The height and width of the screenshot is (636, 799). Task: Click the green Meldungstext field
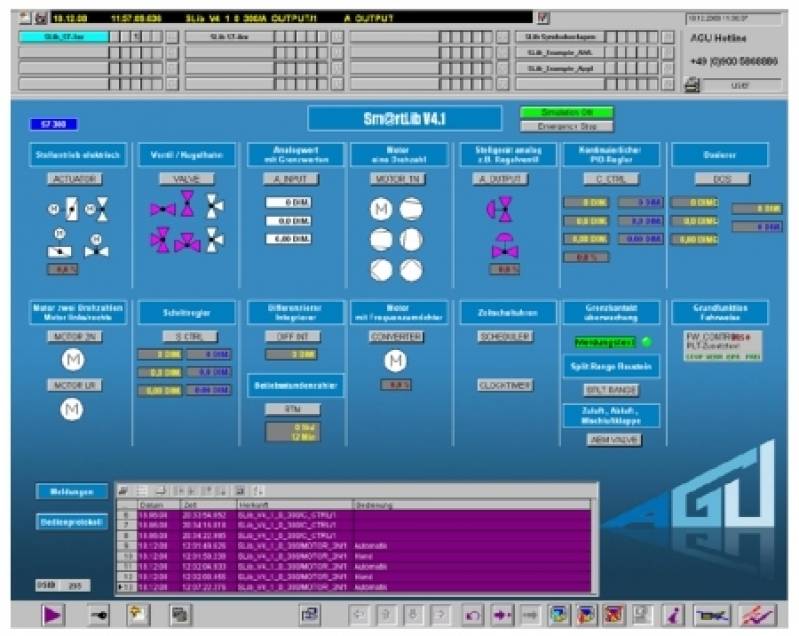[x=605, y=342]
